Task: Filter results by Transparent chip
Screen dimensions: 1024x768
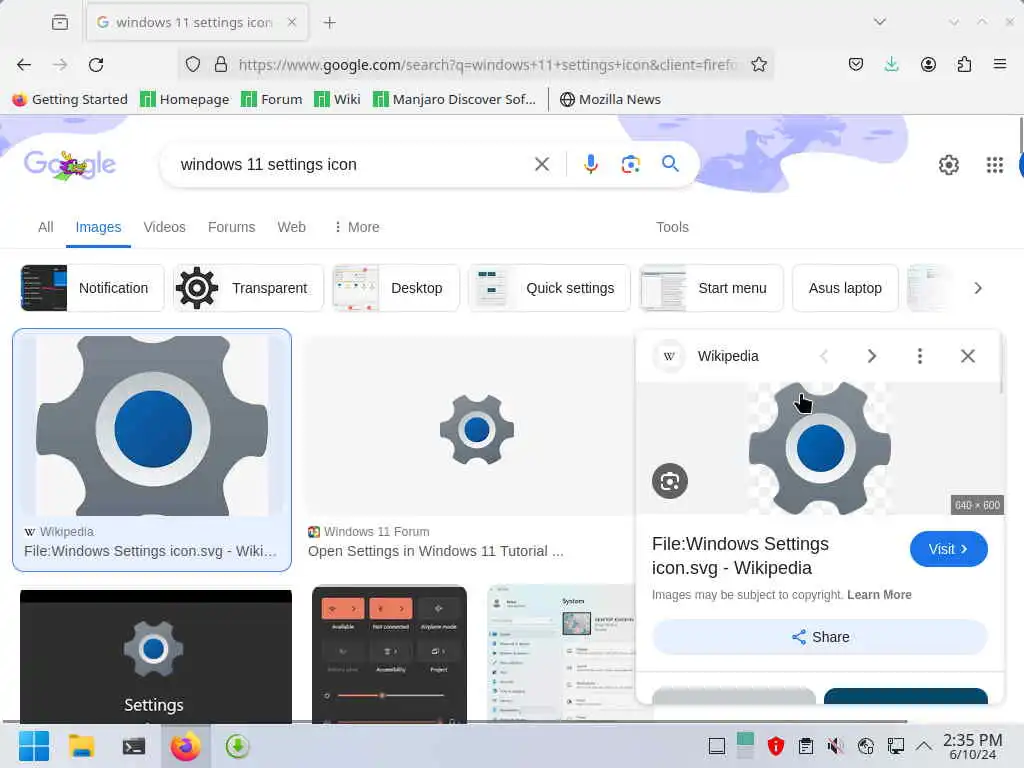Action: click(x=249, y=288)
